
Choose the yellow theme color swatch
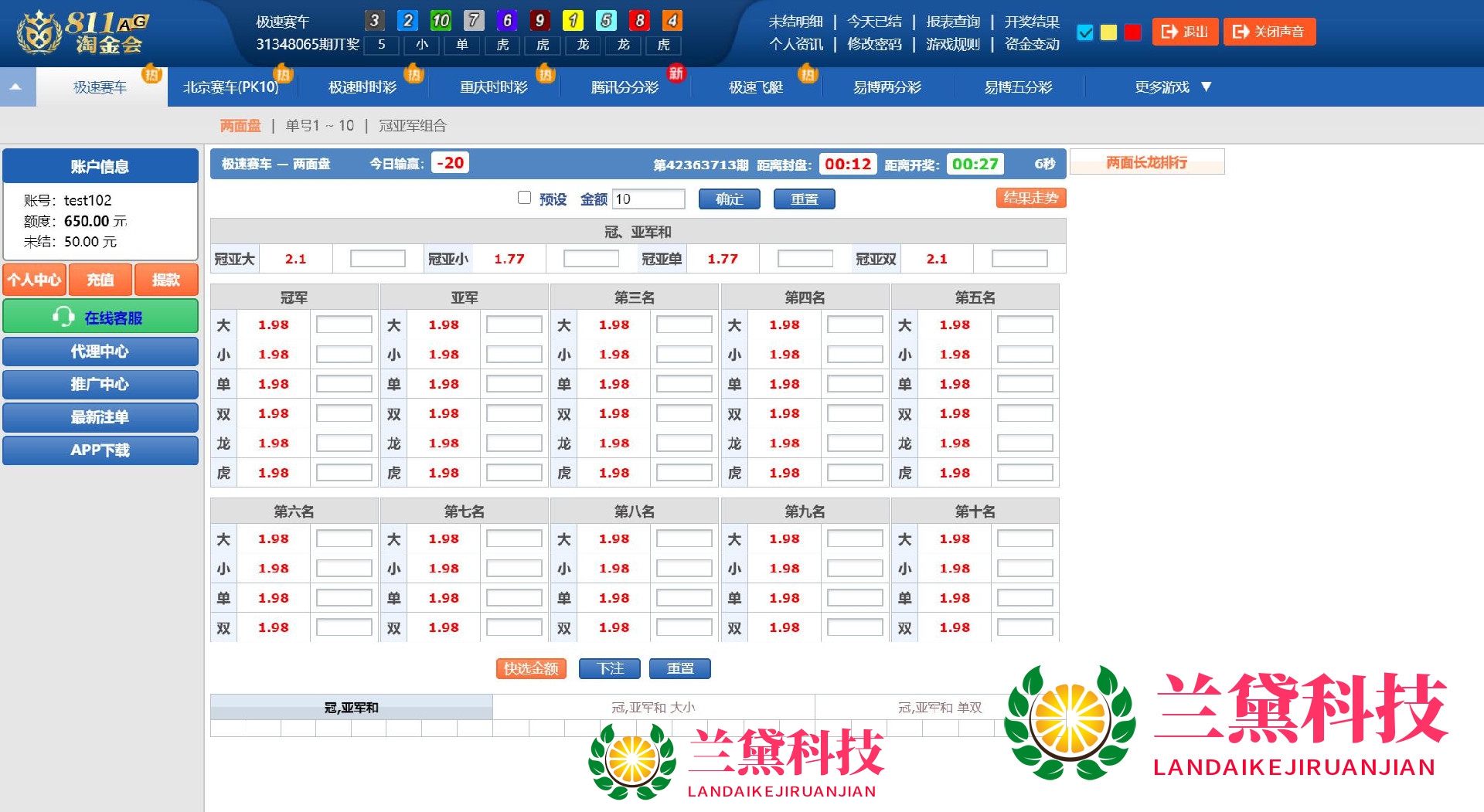1108,32
